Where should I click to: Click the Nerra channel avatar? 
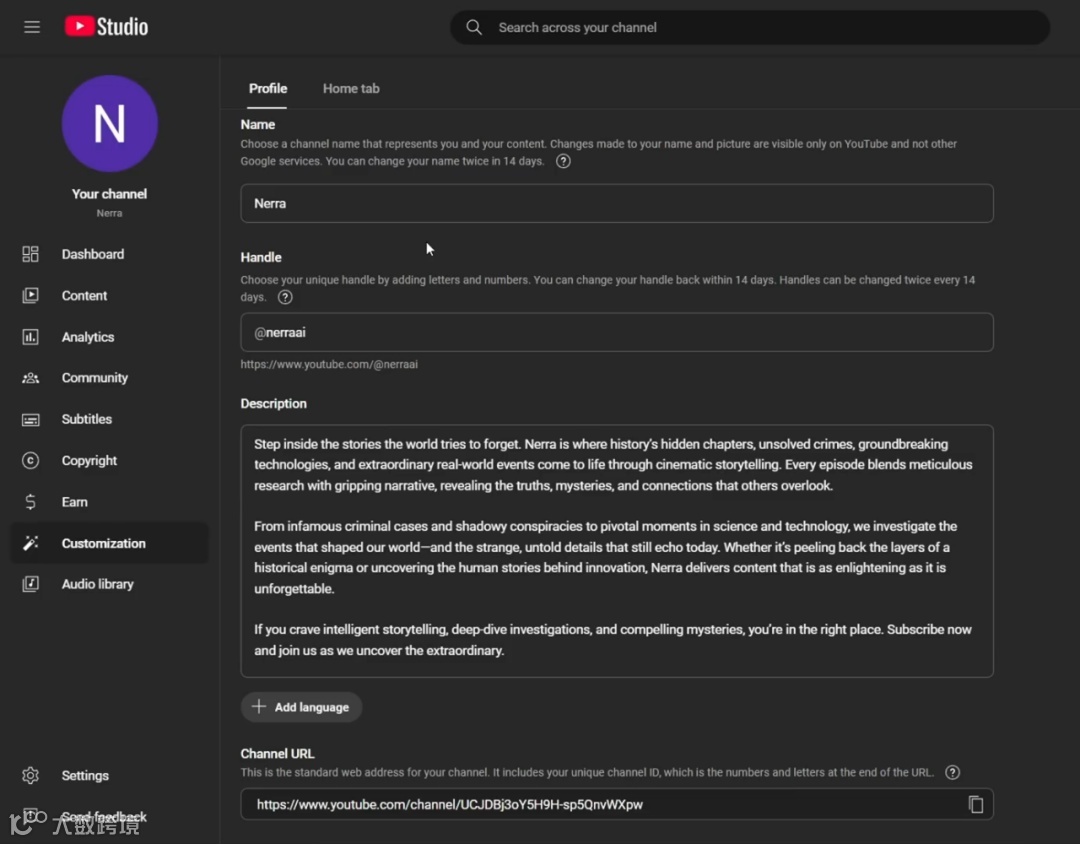[x=110, y=124]
